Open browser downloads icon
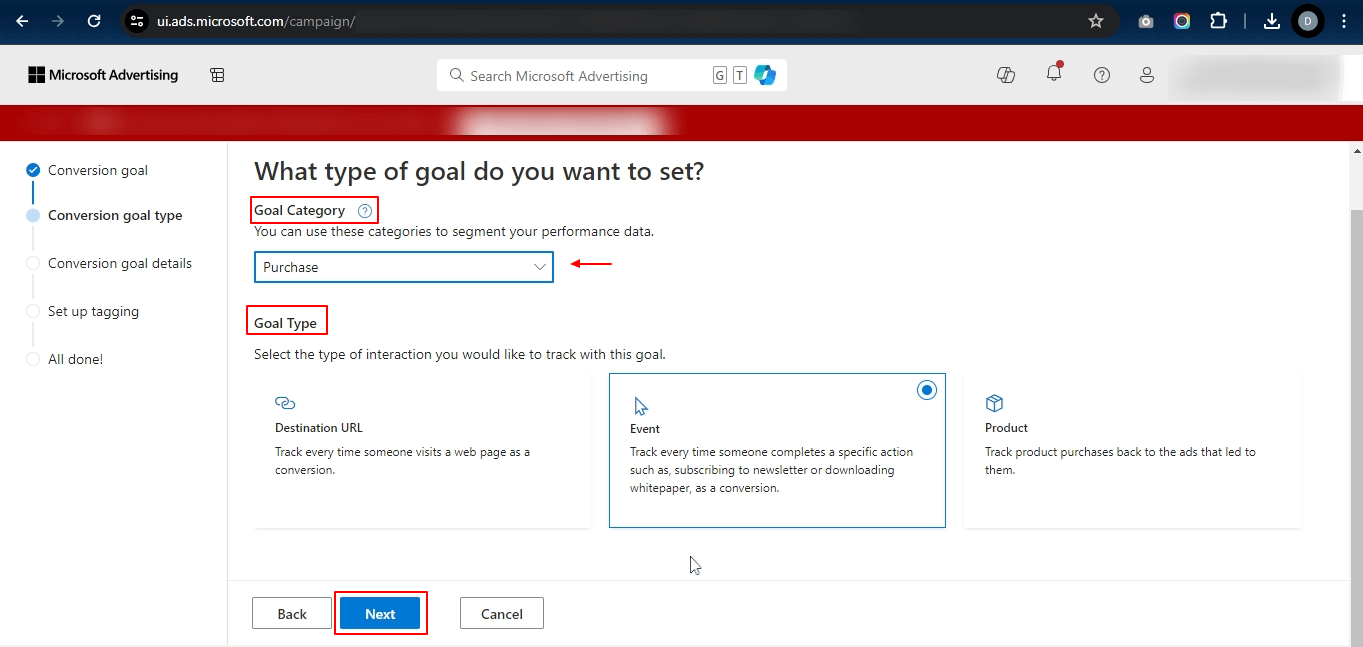1363x647 pixels. coord(1272,21)
